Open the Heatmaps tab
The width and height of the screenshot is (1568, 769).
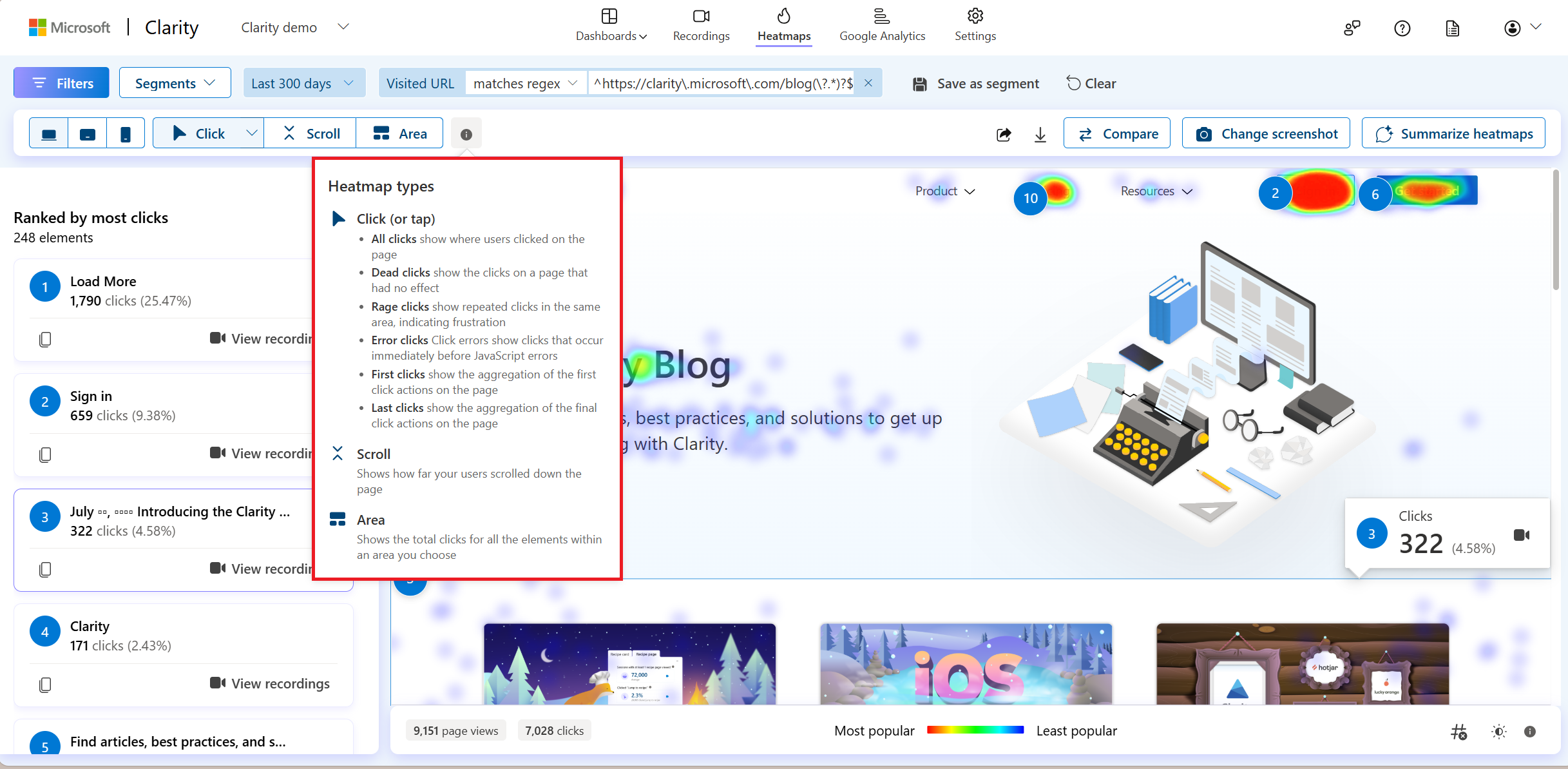point(785,27)
